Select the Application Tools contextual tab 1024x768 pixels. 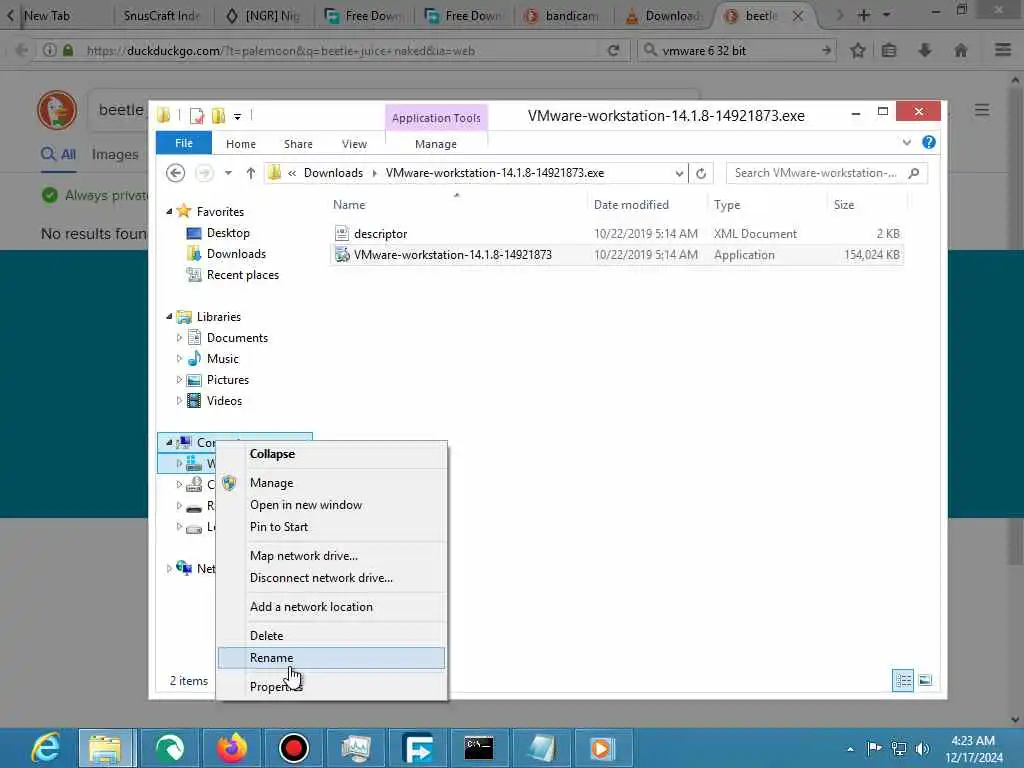click(436, 118)
